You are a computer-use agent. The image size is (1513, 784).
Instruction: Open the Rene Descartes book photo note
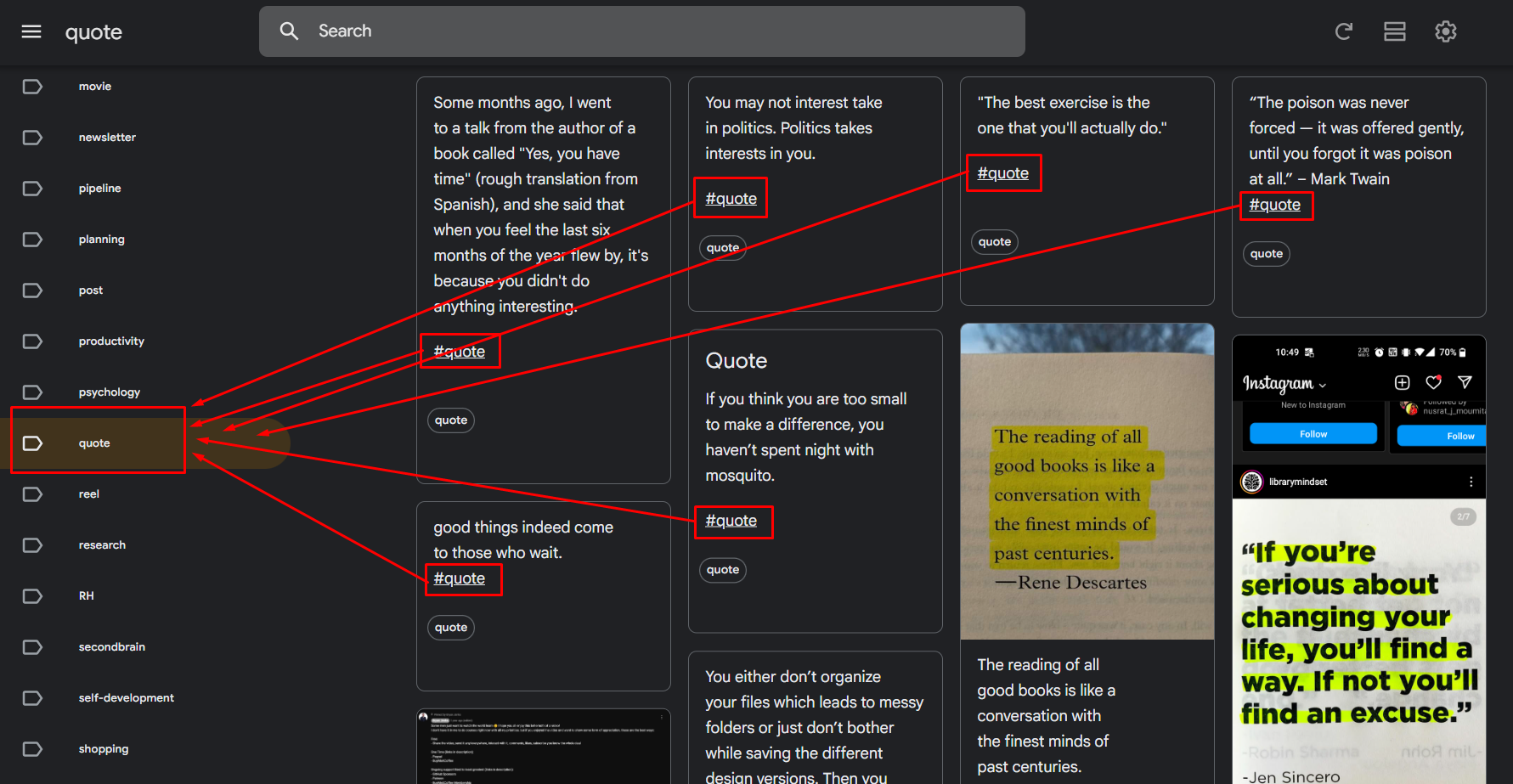tap(1087, 482)
